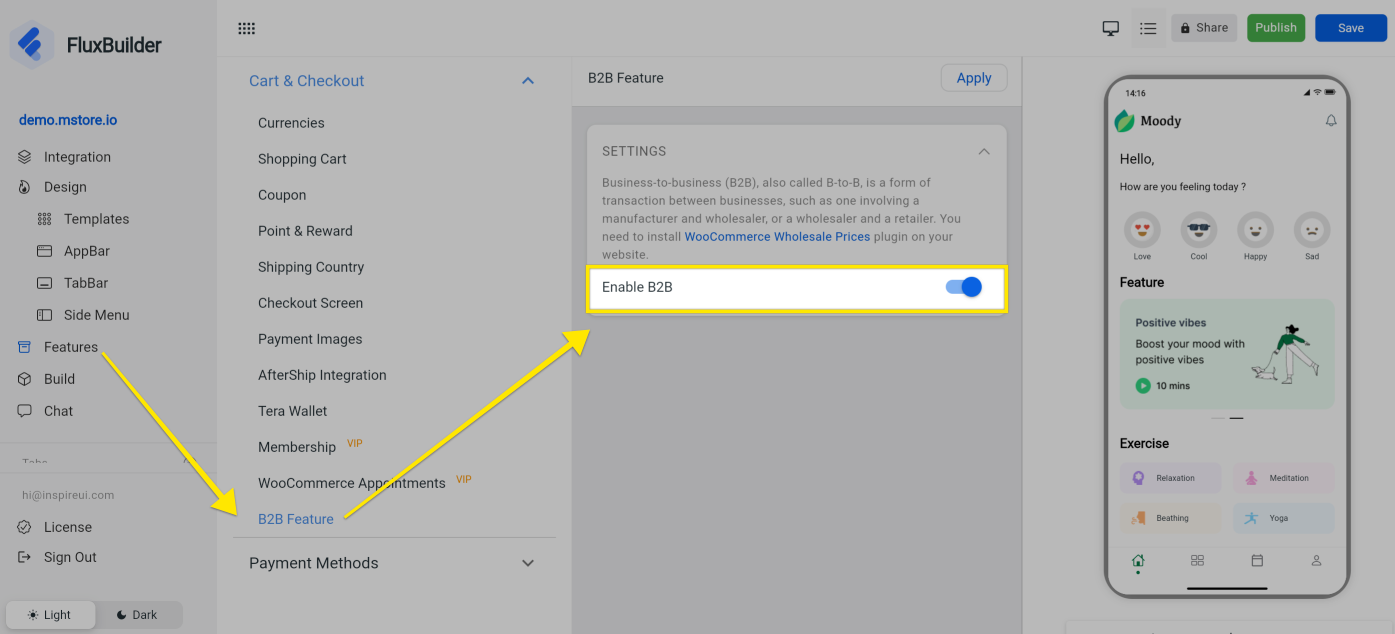Switch to desktop preview monitor icon
The height and width of the screenshot is (634, 1395).
1110,28
